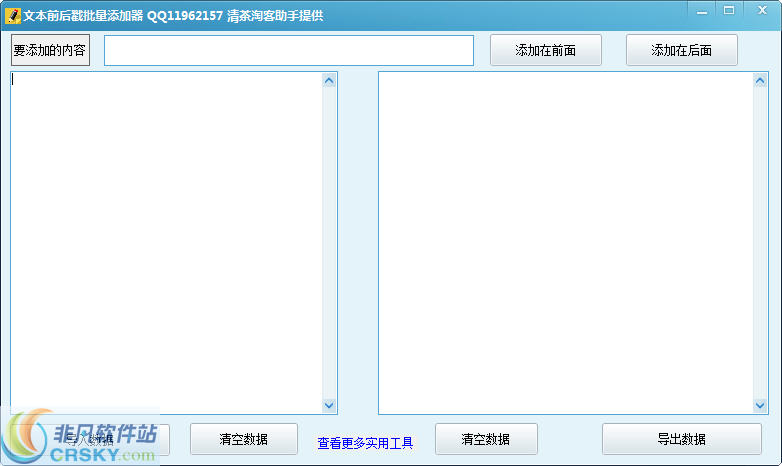Viewport: 782px width, 466px height.
Task: Click the 添加在后面 button
Action: (x=682, y=50)
